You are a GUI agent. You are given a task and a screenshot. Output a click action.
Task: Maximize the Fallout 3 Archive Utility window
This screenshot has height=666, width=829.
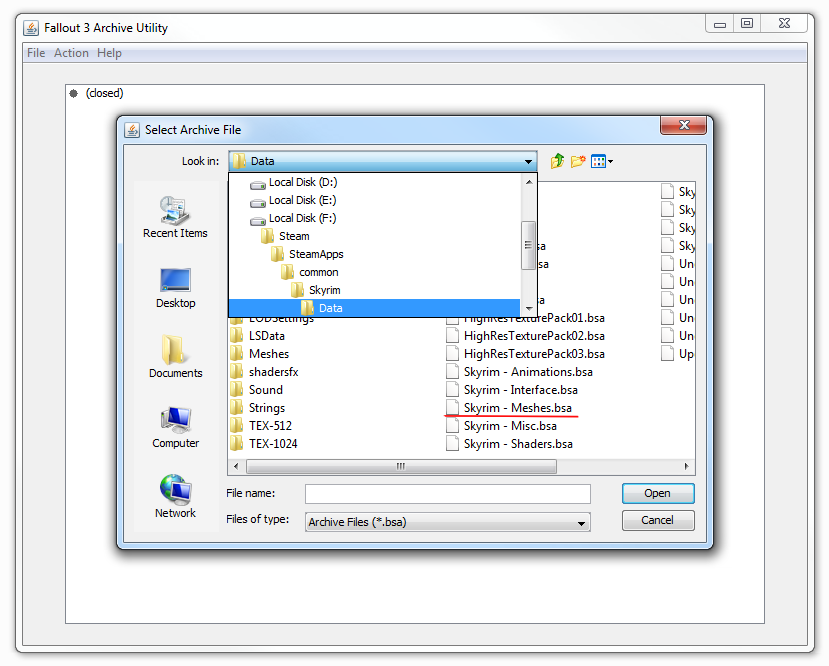[747, 24]
